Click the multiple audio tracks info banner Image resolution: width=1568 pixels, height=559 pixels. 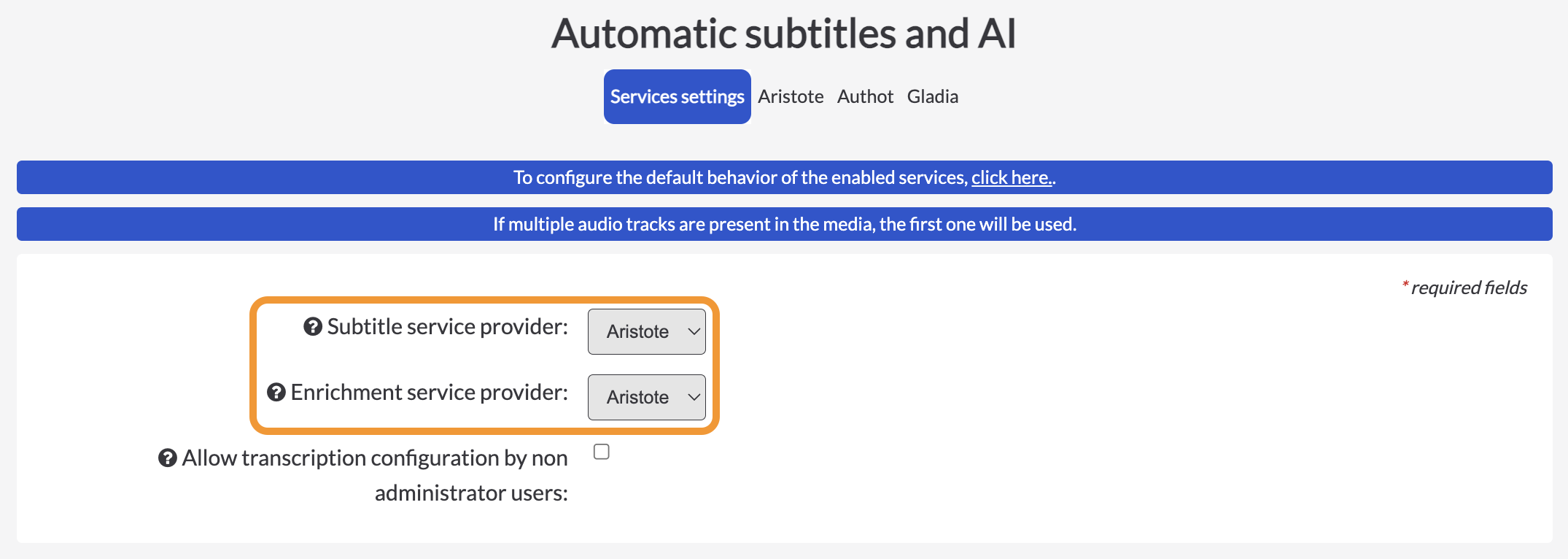pyautogui.click(x=785, y=224)
